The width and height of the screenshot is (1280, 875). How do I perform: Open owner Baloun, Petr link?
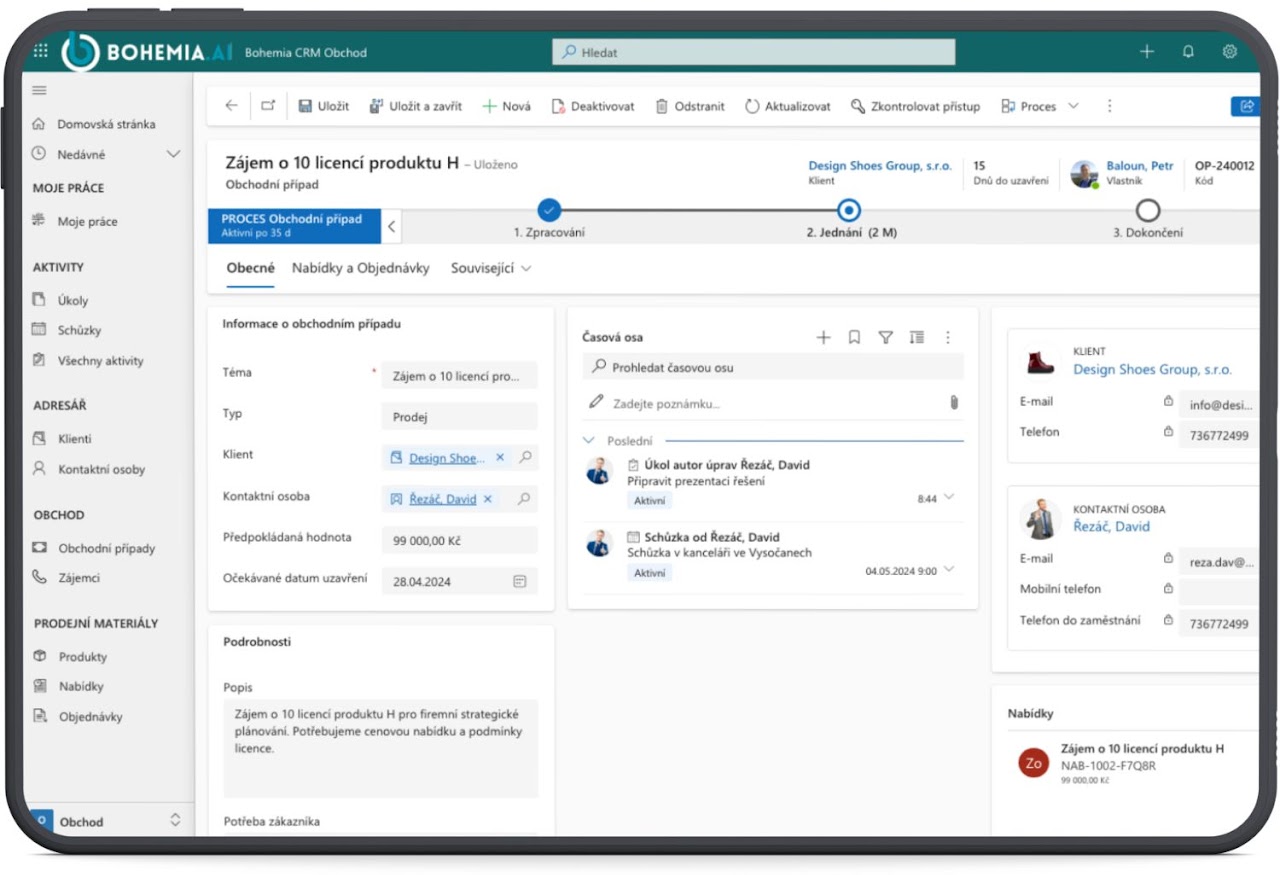coord(1140,166)
